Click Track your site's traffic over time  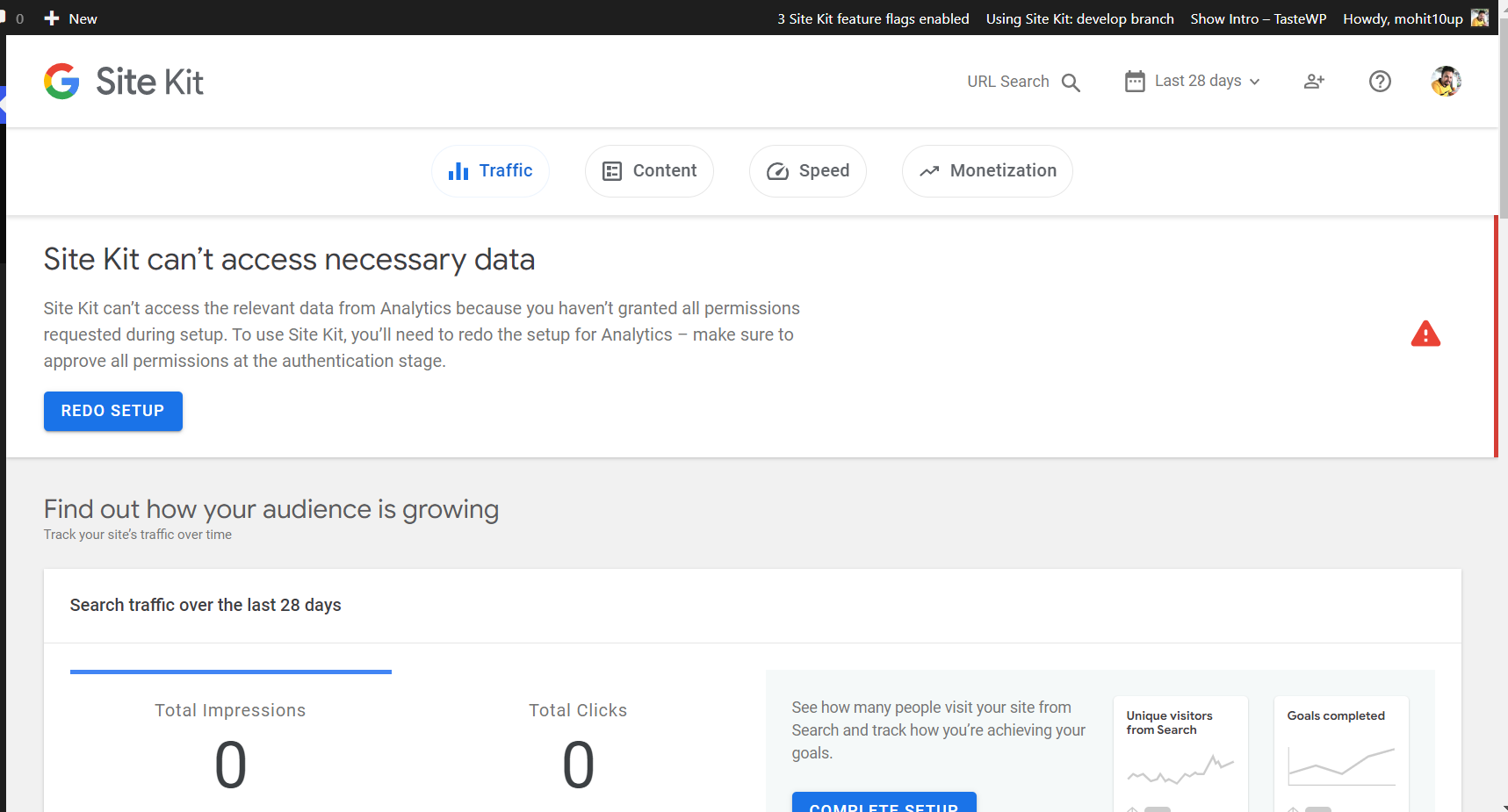click(x=138, y=535)
